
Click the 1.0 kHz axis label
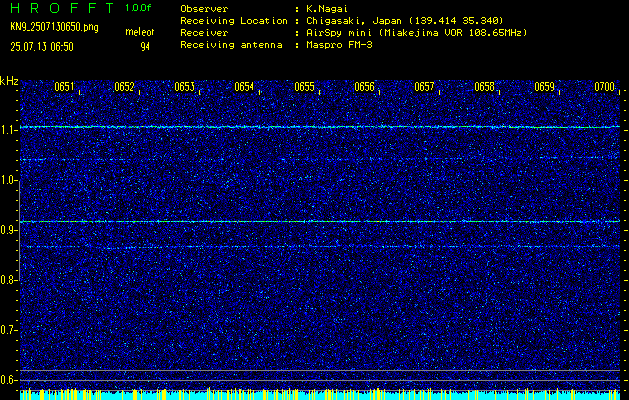(7, 180)
